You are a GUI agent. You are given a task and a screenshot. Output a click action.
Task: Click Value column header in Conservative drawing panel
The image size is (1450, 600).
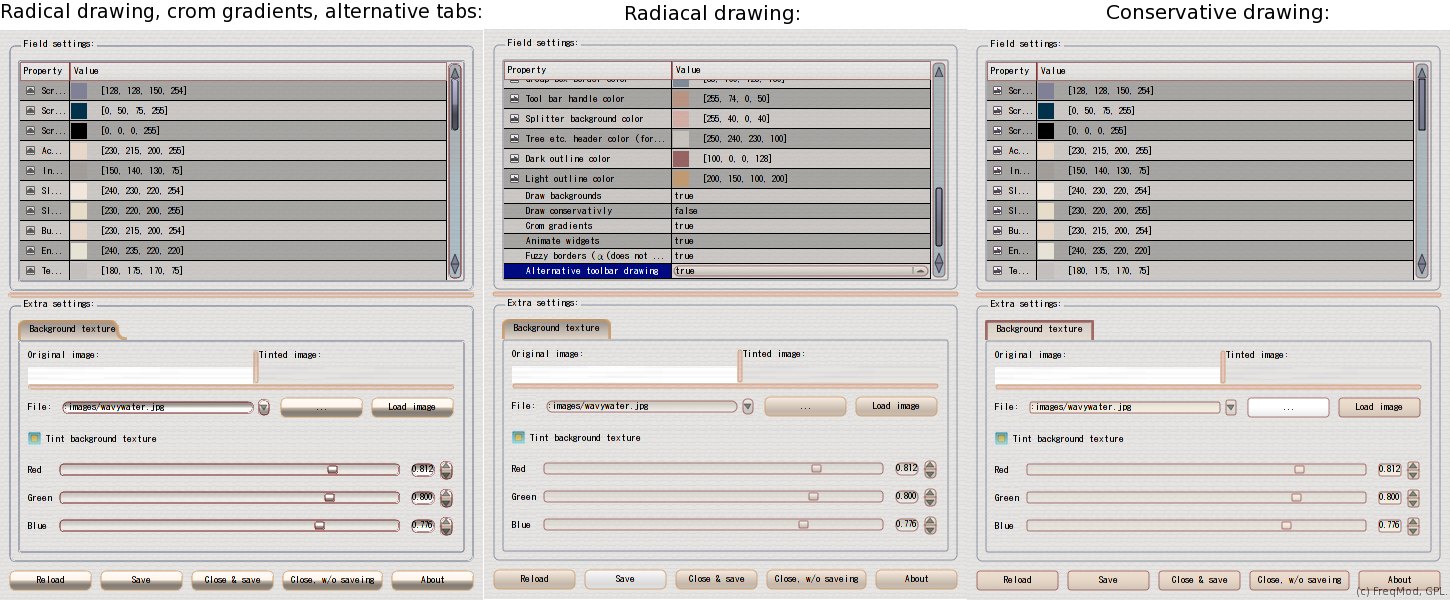[1225, 71]
